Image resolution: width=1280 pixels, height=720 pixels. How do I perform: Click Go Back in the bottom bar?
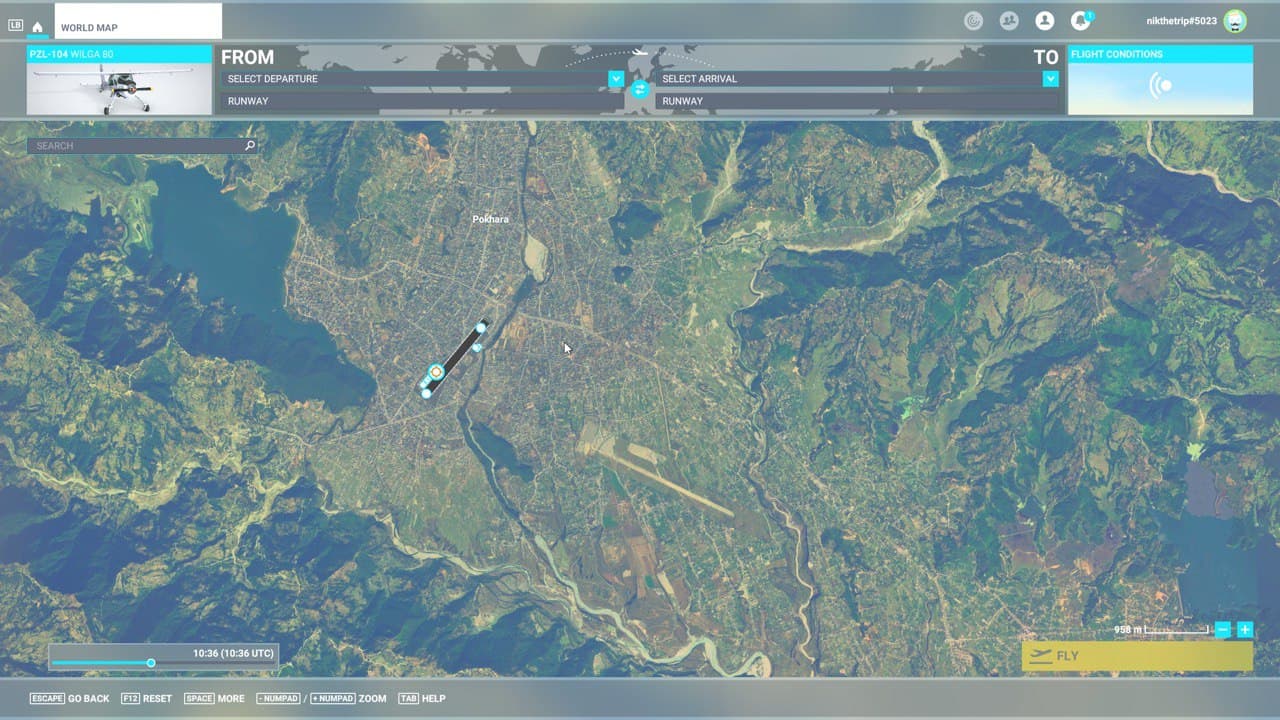tap(70, 698)
